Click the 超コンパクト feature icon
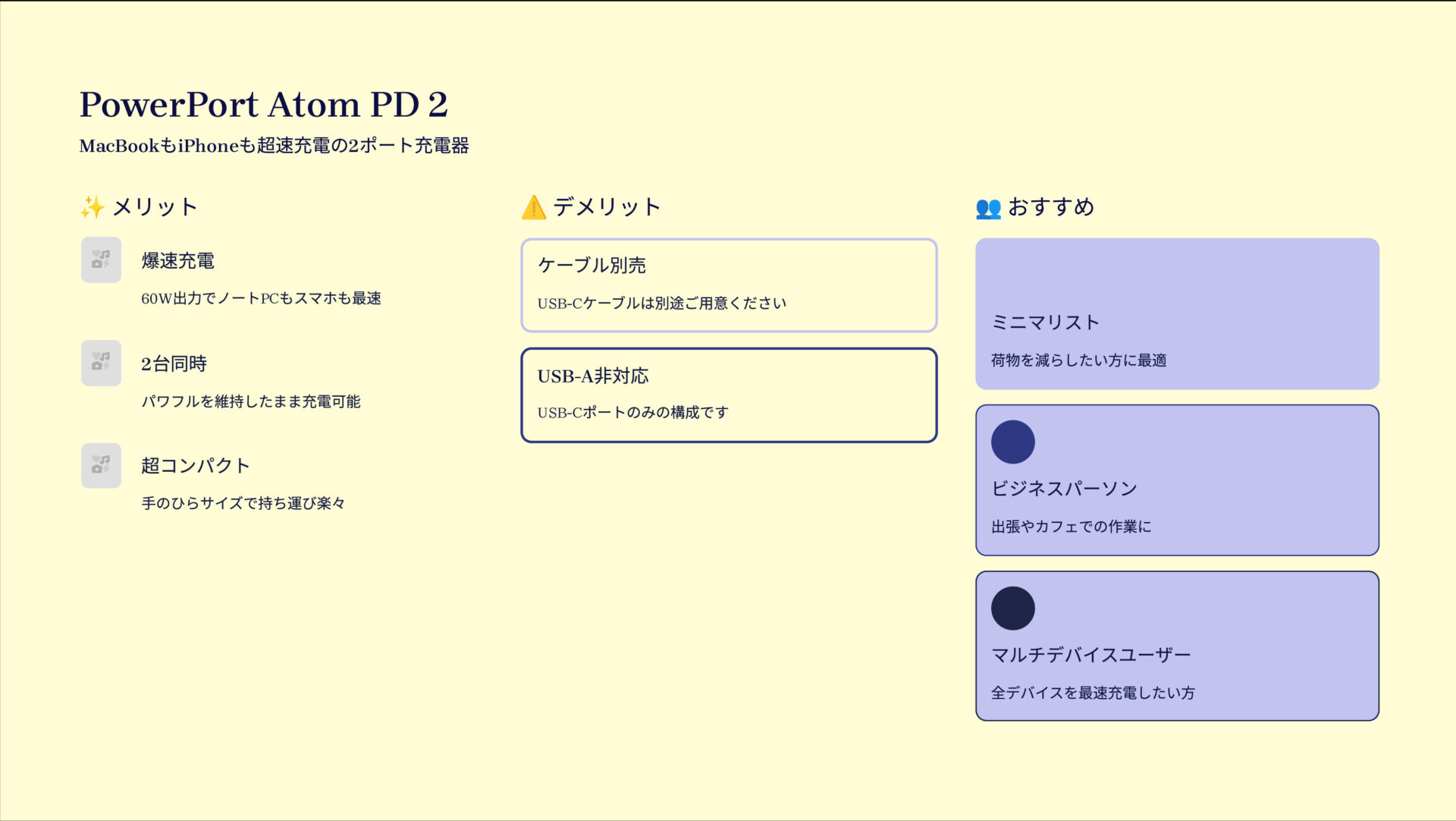This screenshot has height=821, width=1456. click(x=101, y=465)
